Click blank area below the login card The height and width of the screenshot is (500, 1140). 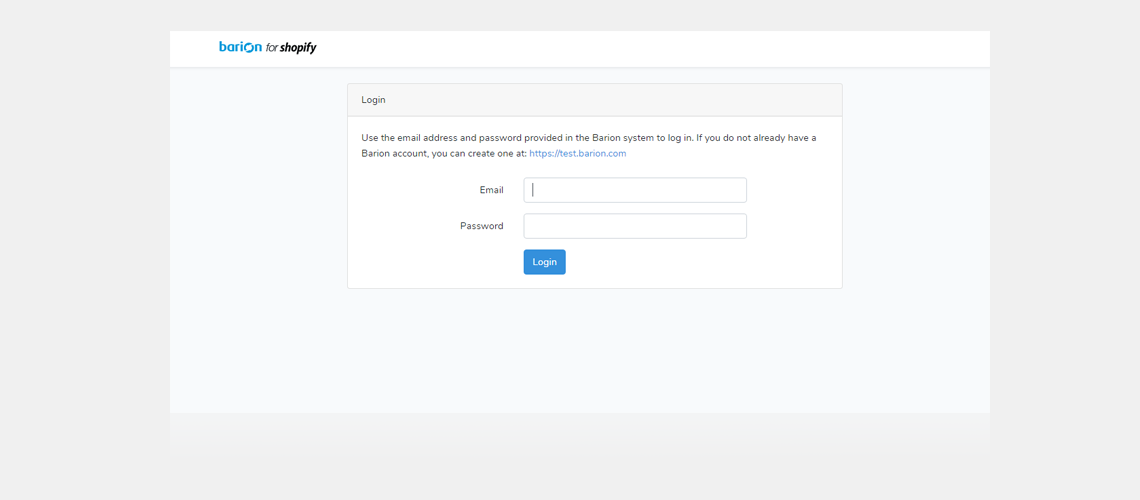point(595,349)
